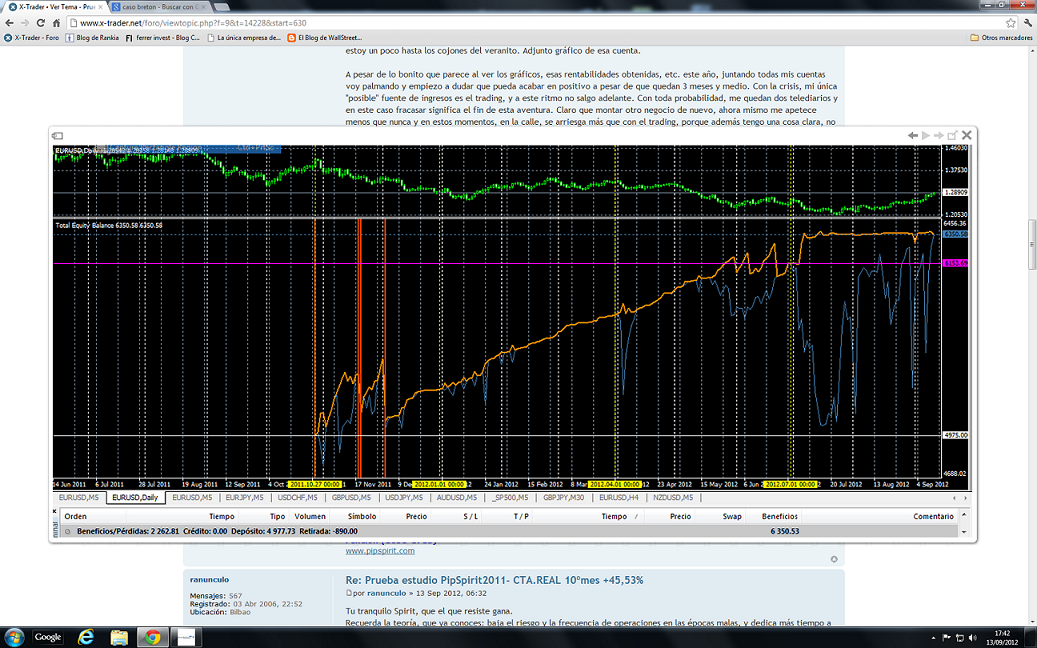Show hidden system tray icons arrow
Image resolution: width=1037 pixels, height=648 pixels.
(x=930, y=637)
